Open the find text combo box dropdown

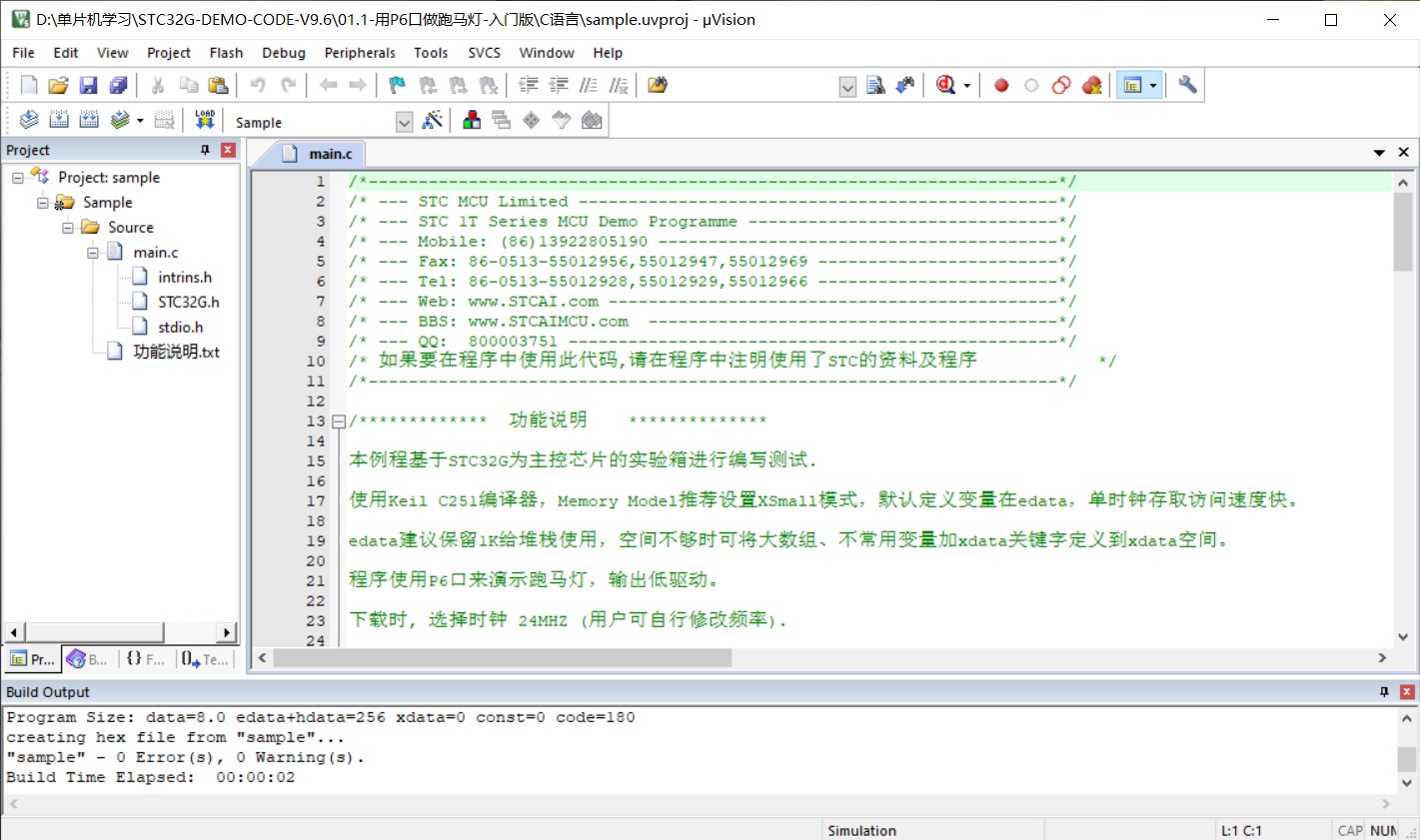pyautogui.click(x=847, y=86)
